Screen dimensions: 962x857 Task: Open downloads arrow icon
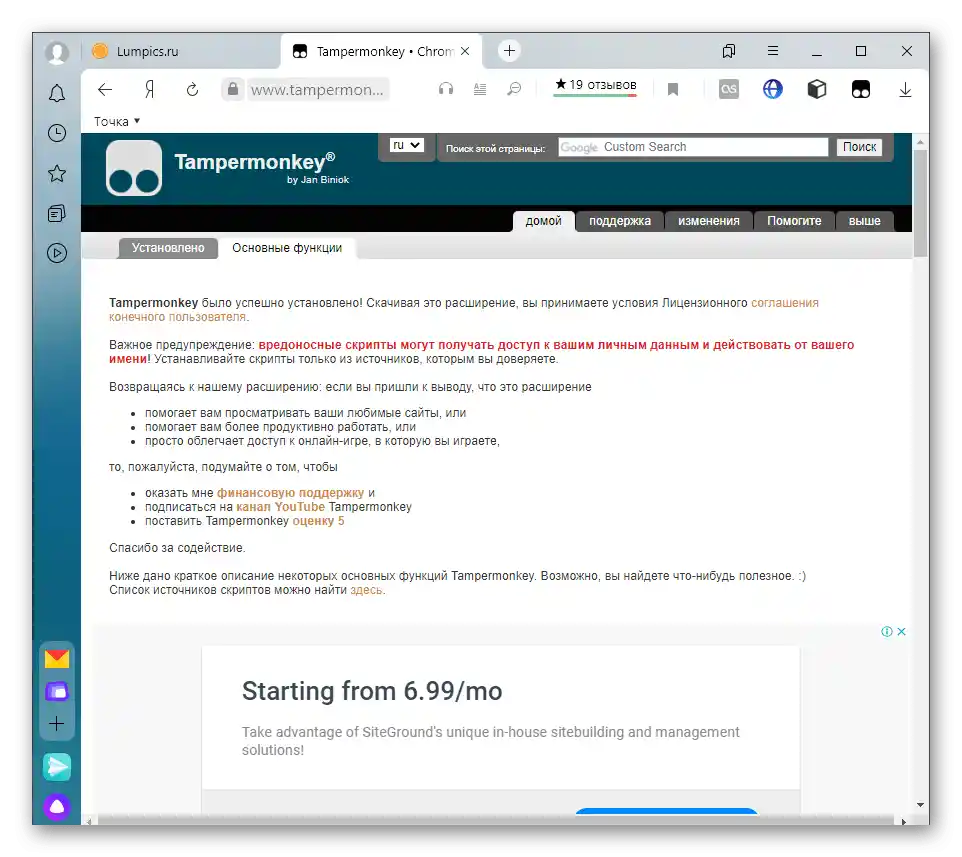click(x=905, y=90)
